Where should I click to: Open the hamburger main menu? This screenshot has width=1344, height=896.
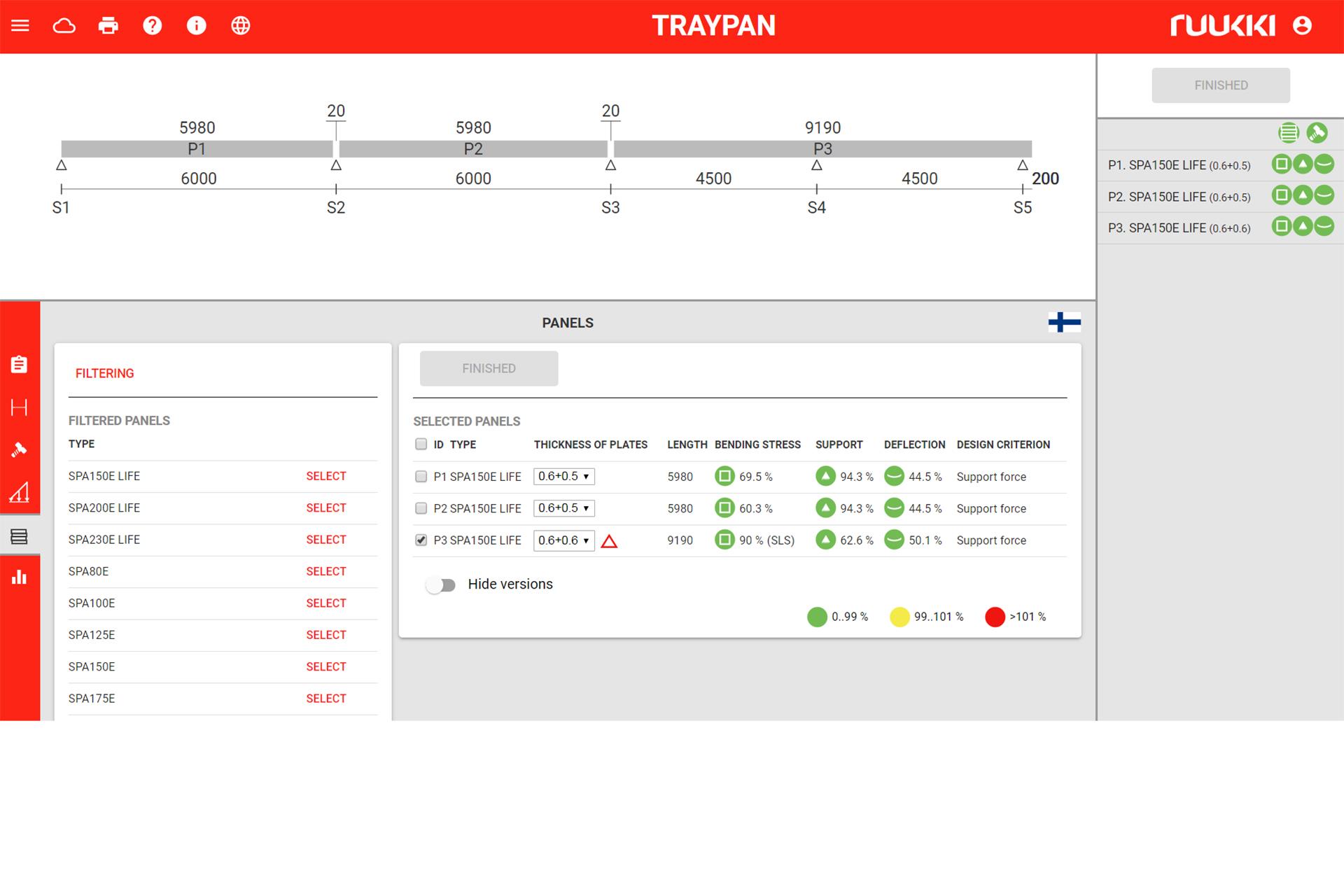tap(20, 26)
